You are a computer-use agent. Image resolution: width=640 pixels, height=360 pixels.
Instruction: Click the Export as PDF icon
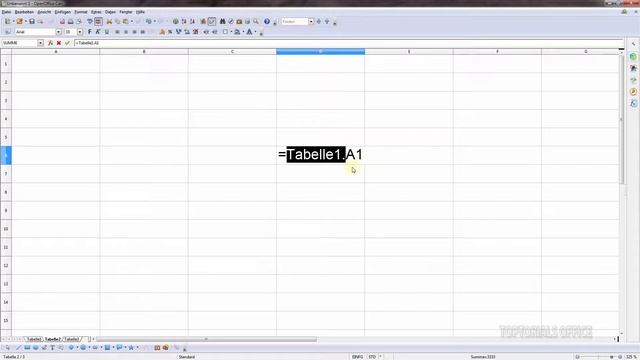62,22
